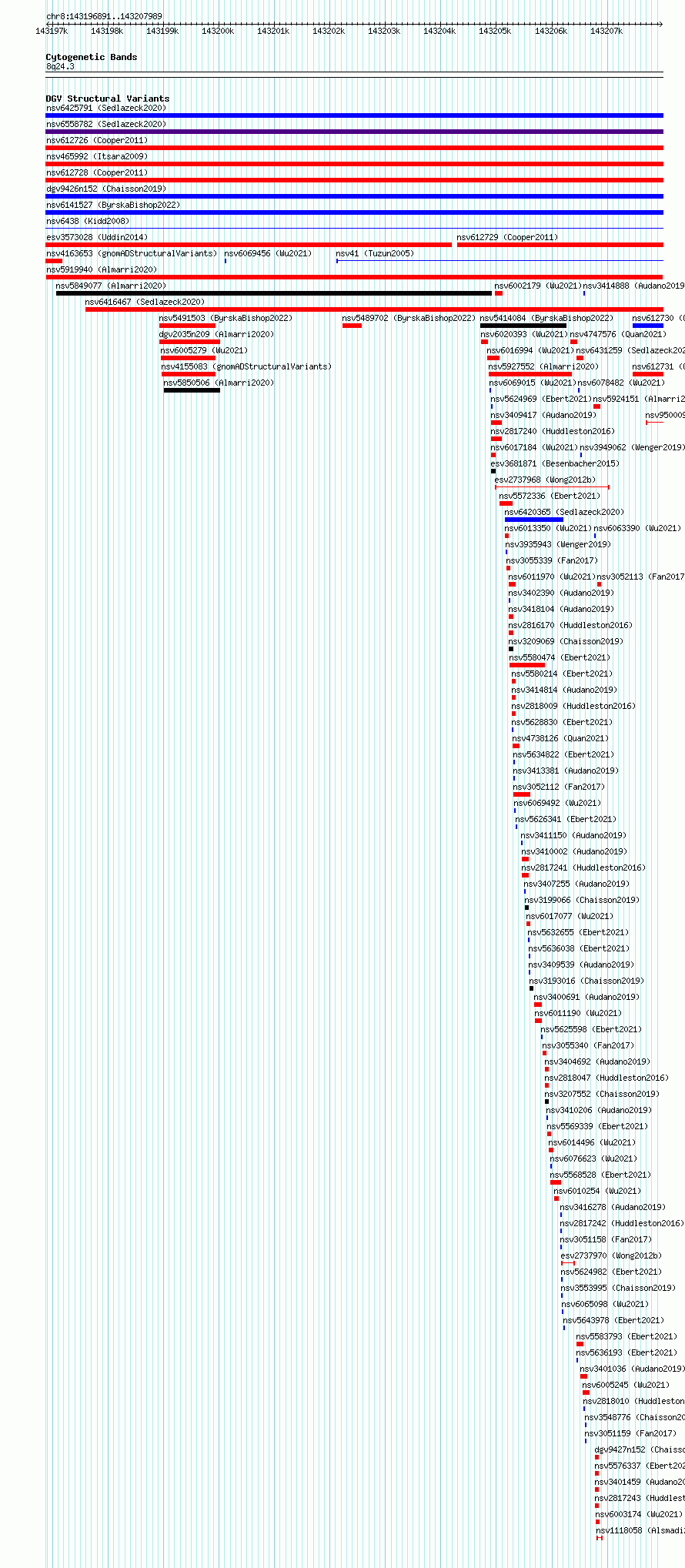Open the nsv6425791 (Sedlazeck2020) variant label

tap(106, 108)
